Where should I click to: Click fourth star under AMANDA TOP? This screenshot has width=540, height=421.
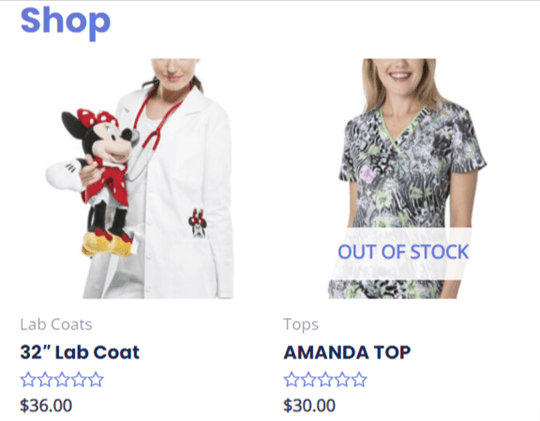(342, 379)
